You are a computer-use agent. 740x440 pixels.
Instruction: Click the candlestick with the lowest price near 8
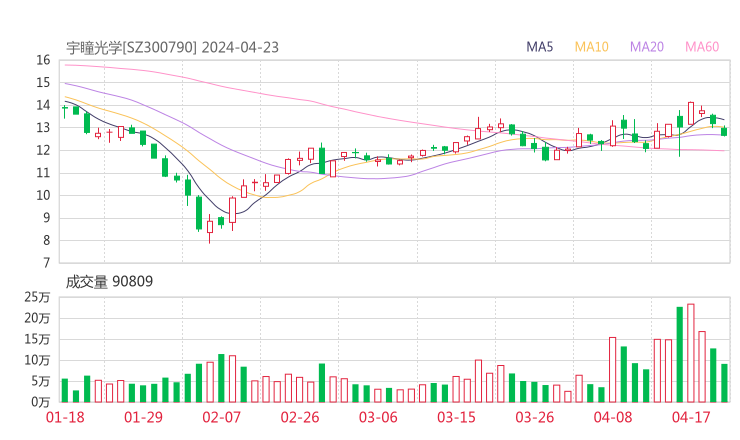pyautogui.click(x=210, y=228)
